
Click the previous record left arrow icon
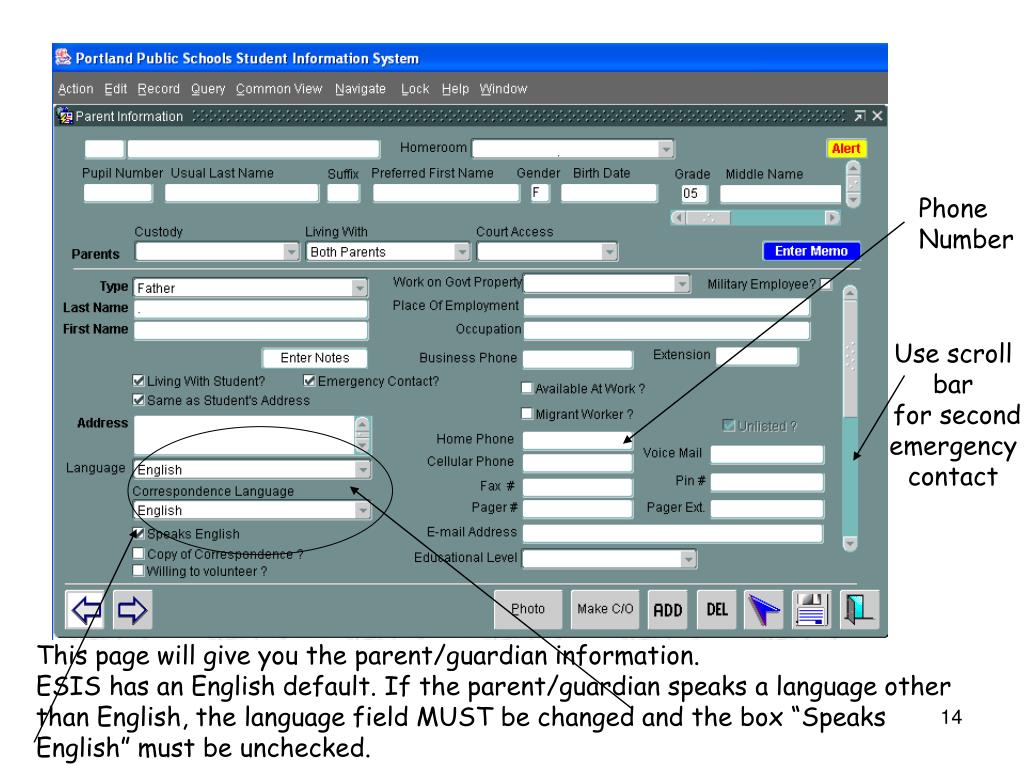pyautogui.click(x=85, y=610)
